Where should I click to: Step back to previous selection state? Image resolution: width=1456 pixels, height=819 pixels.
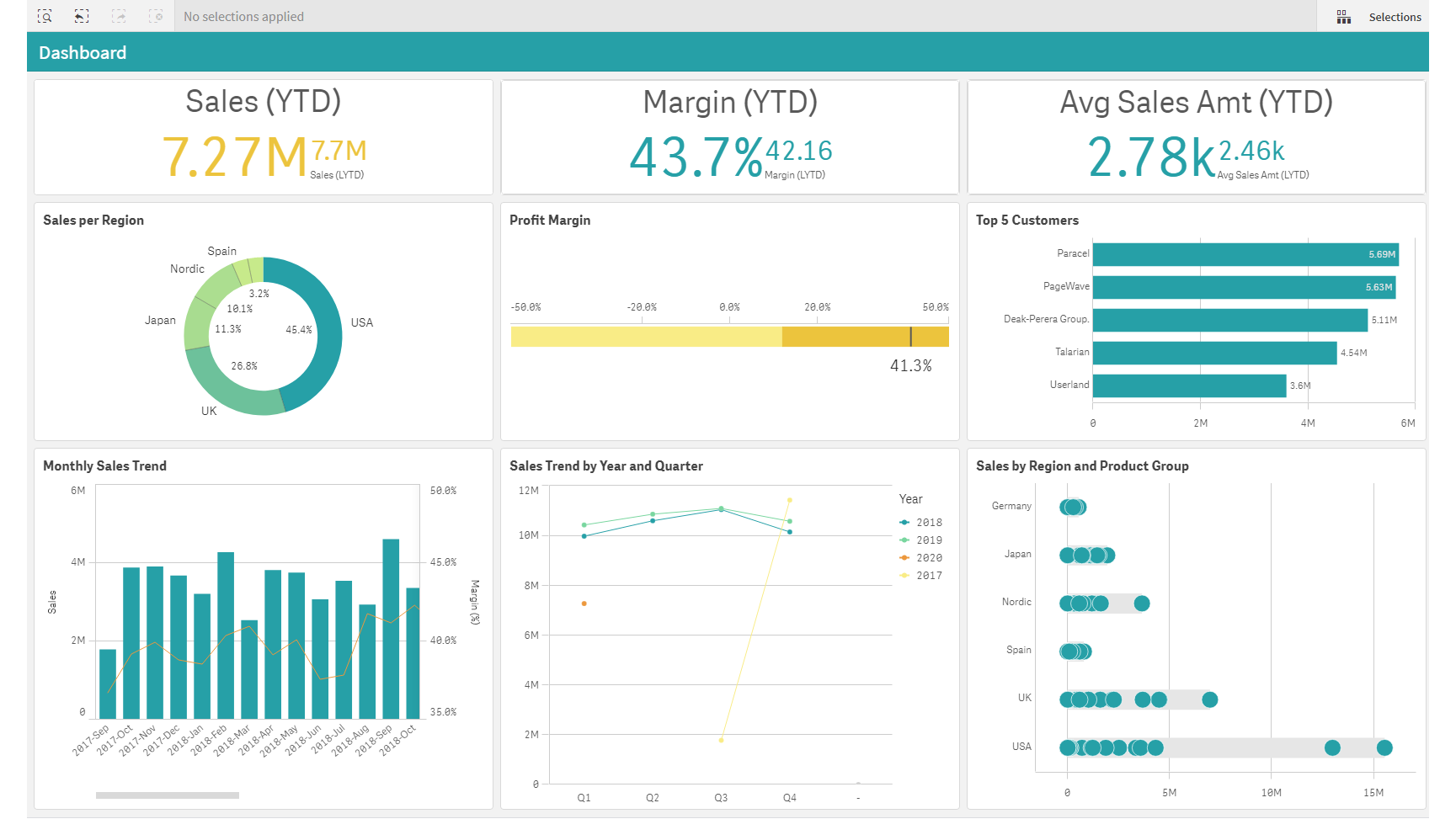(82, 16)
